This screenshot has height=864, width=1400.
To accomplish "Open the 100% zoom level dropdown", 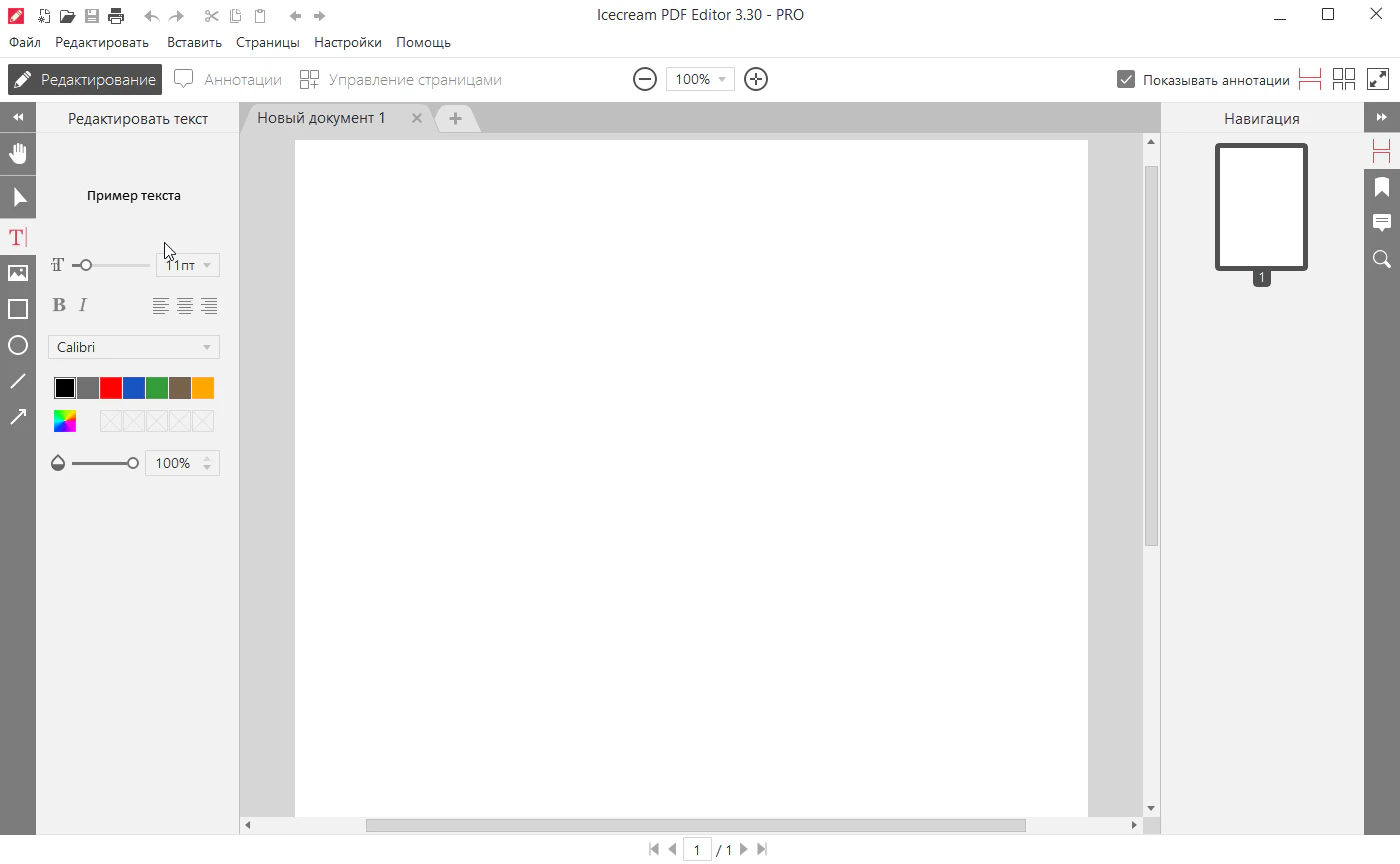I will pos(700,79).
